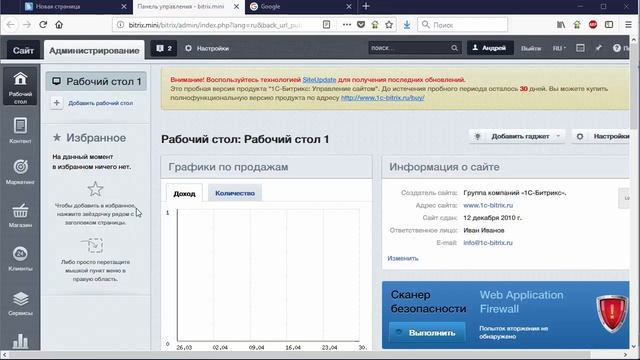640x360 pixels.
Task: Open www.1c-bitrix.ru site address link
Action: tap(488, 205)
